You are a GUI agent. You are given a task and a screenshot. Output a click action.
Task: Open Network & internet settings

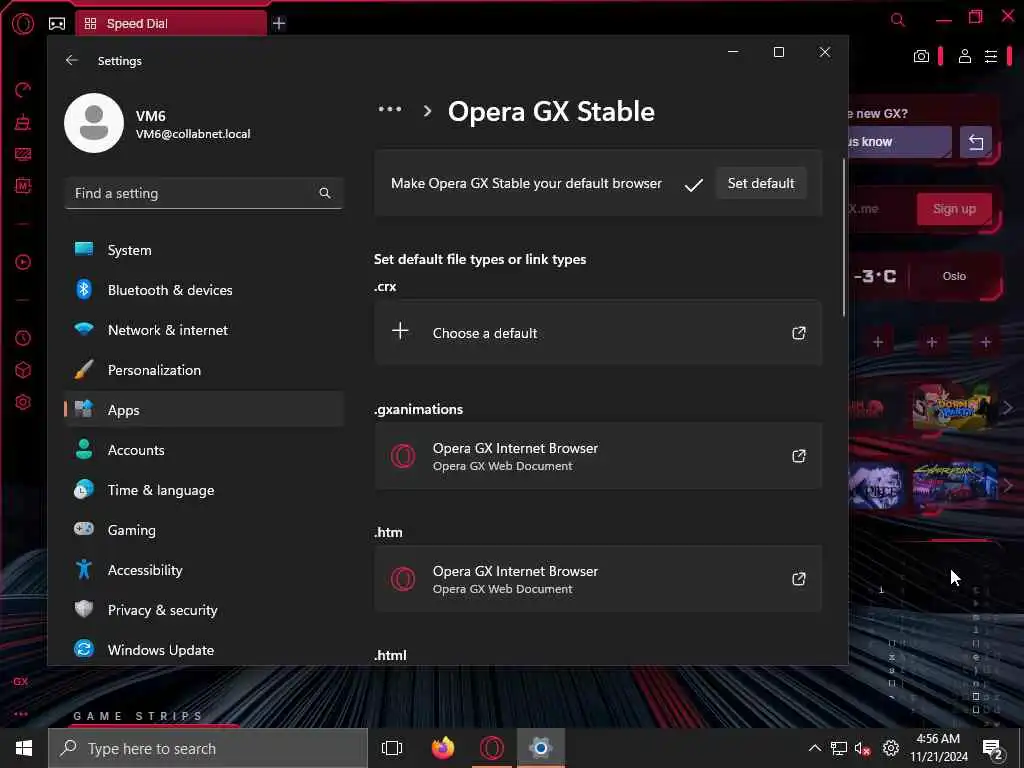click(204, 330)
